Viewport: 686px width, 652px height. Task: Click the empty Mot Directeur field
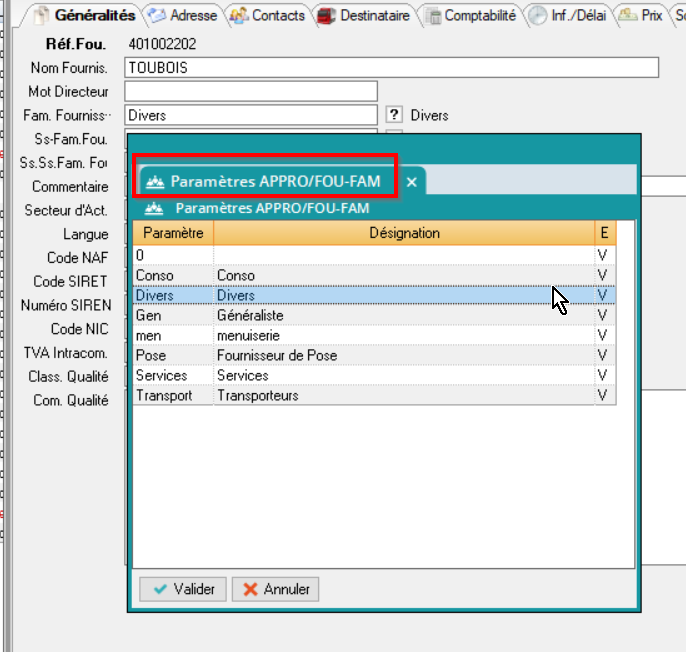[x=250, y=91]
